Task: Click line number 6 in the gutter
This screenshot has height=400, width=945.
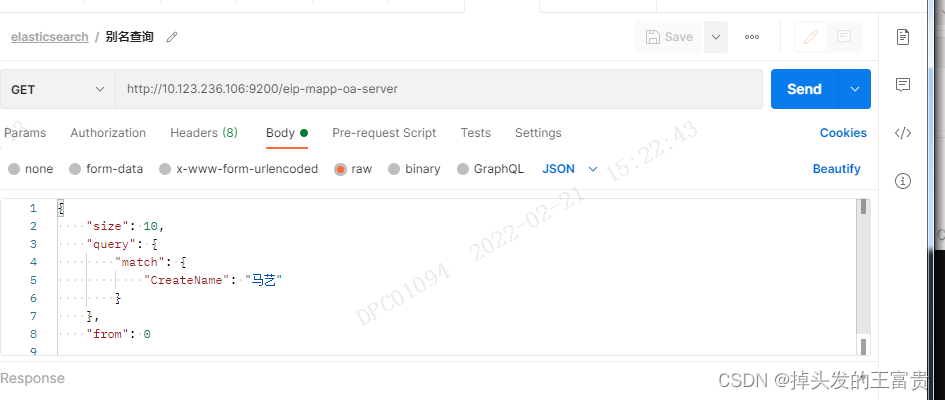Action: 33,299
